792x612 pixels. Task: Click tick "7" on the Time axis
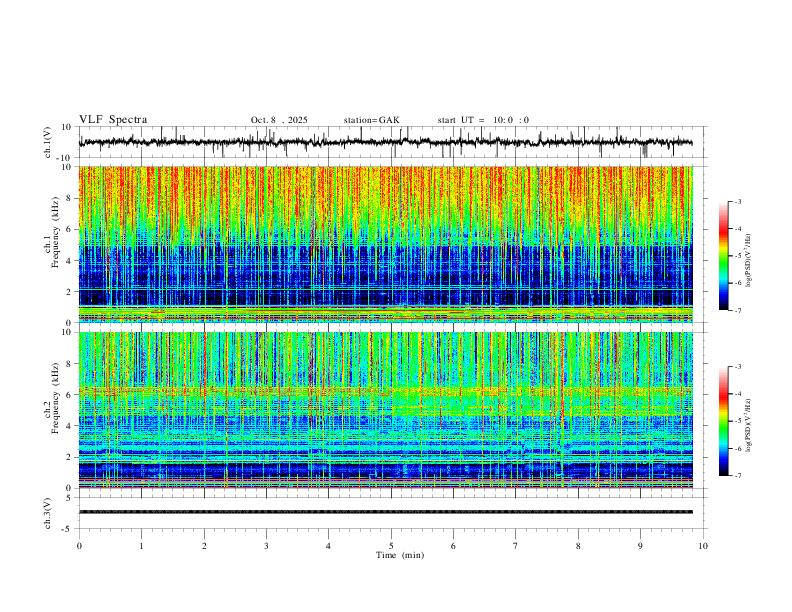point(516,546)
